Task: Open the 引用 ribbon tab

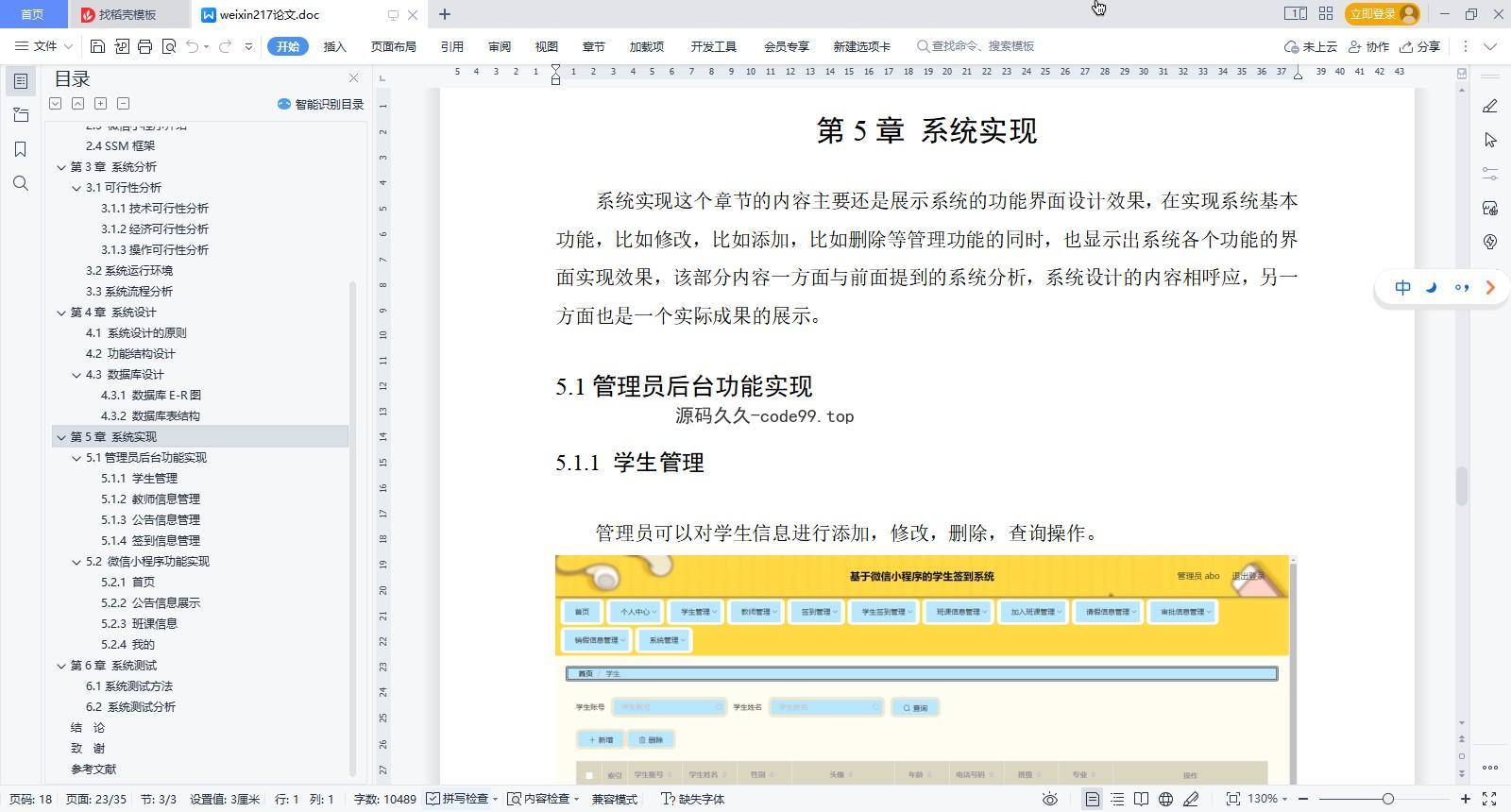Action: pos(451,46)
